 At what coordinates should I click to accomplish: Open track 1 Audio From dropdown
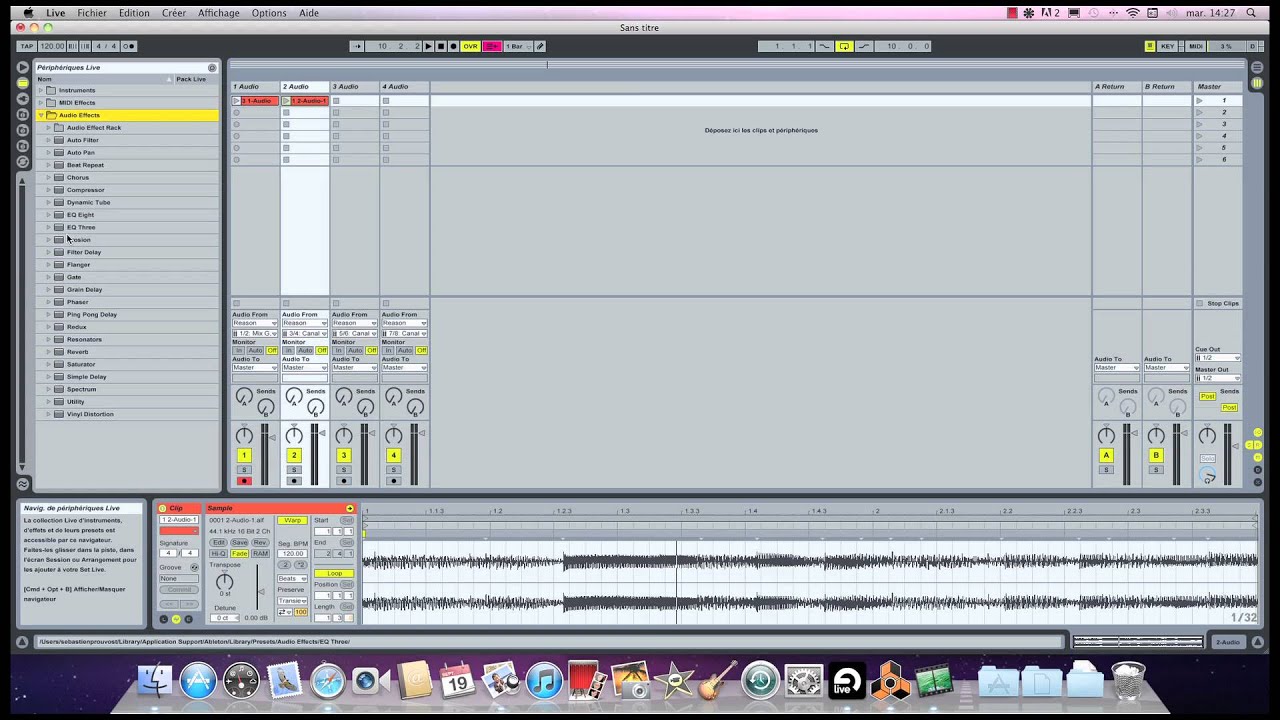pyautogui.click(x=255, y=323)
